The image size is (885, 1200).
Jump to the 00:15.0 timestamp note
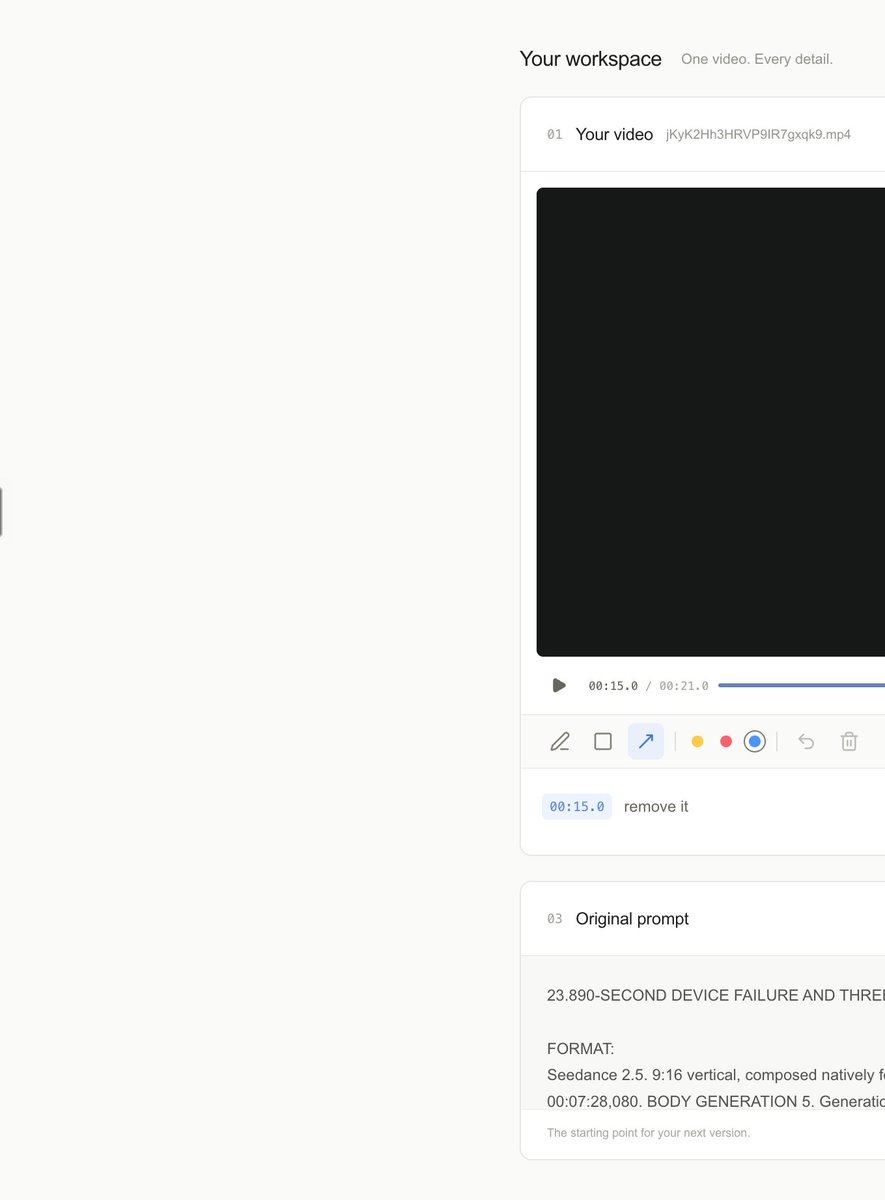pos(577,807)
